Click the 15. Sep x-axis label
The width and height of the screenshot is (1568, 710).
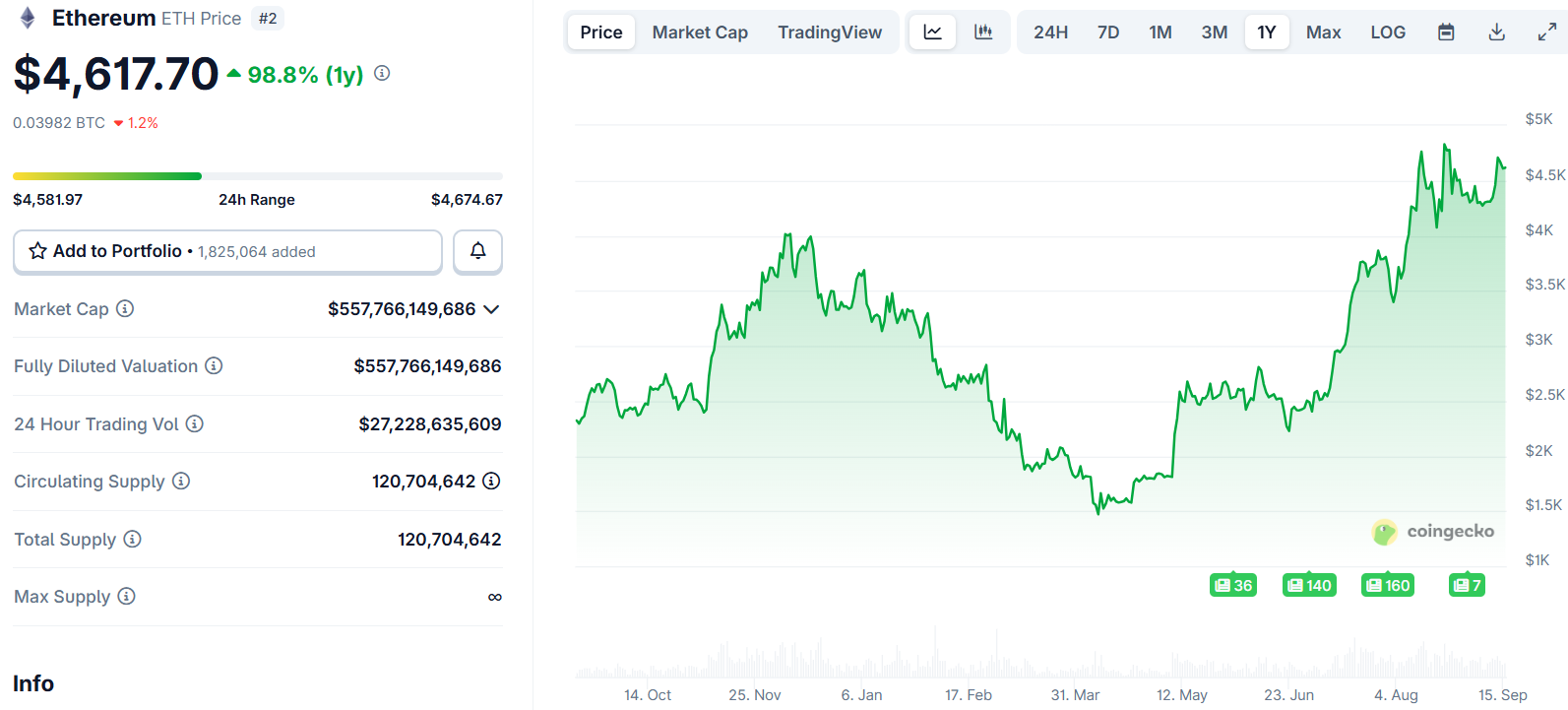pyautogui.click(x=1503, y=695)
